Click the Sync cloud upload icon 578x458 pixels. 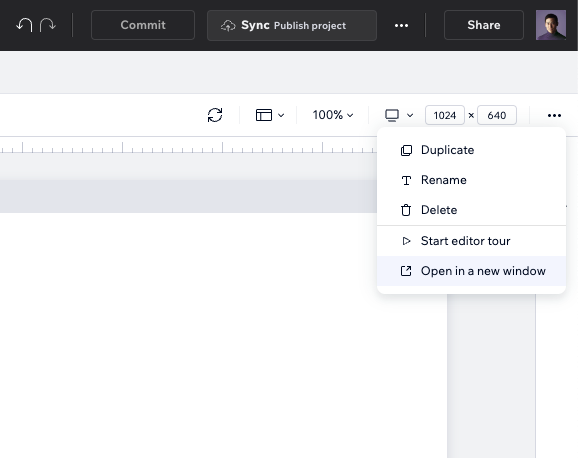228,25
